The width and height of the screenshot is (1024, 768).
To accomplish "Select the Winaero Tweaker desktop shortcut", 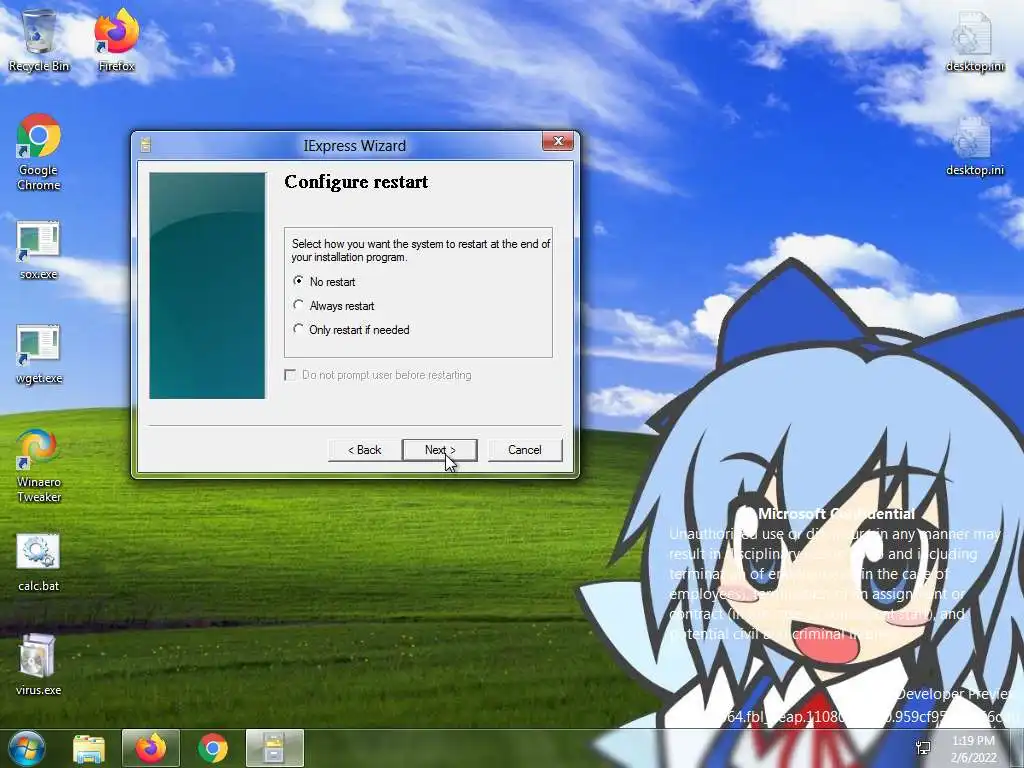I will tap(39, 466).
